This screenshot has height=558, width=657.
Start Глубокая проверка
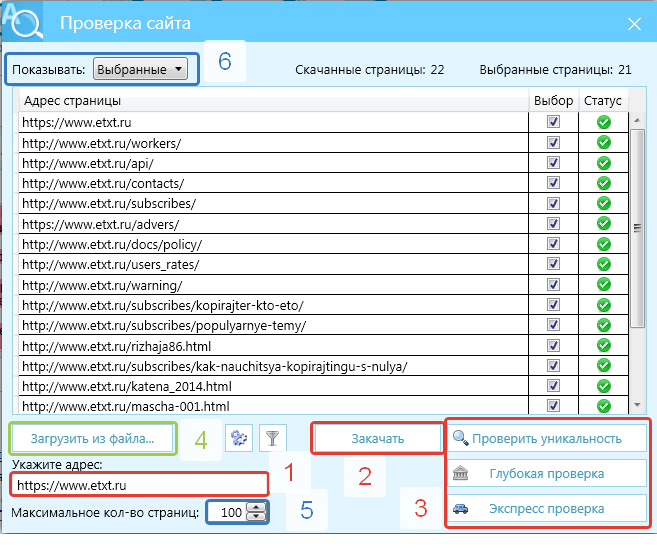(x=547, y=474)
